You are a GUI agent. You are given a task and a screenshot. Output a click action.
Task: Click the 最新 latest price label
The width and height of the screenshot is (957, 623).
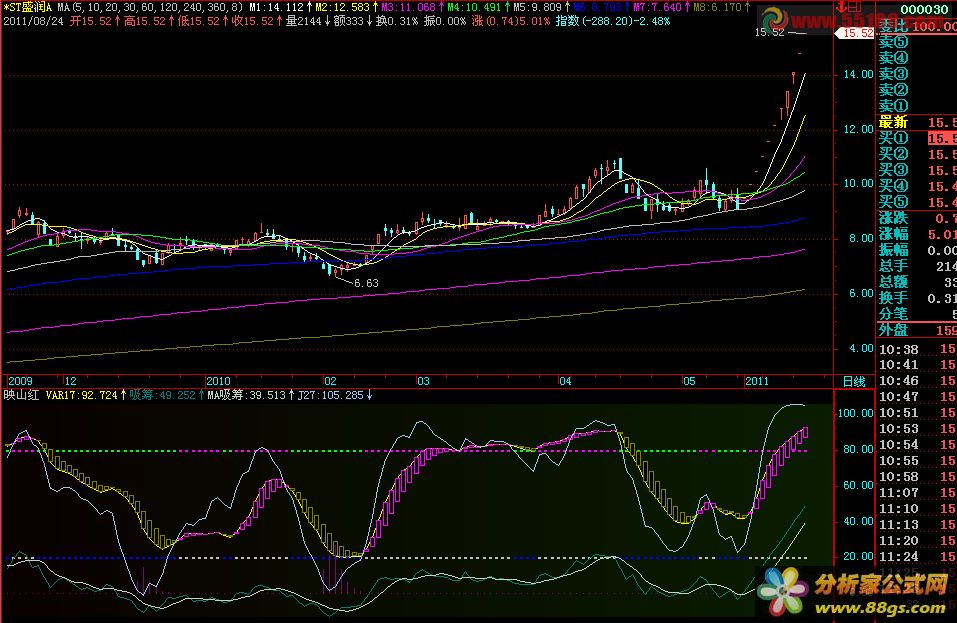(893, 122)
